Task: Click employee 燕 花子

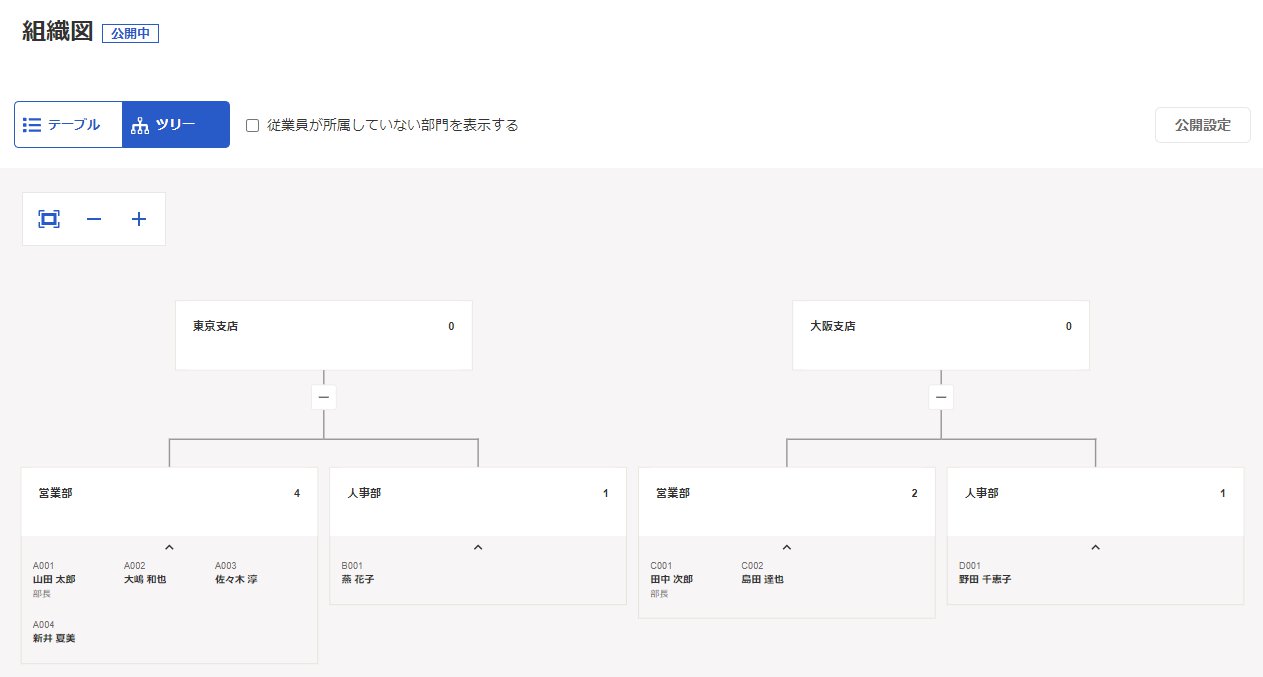Action: [x=359, y=579]
